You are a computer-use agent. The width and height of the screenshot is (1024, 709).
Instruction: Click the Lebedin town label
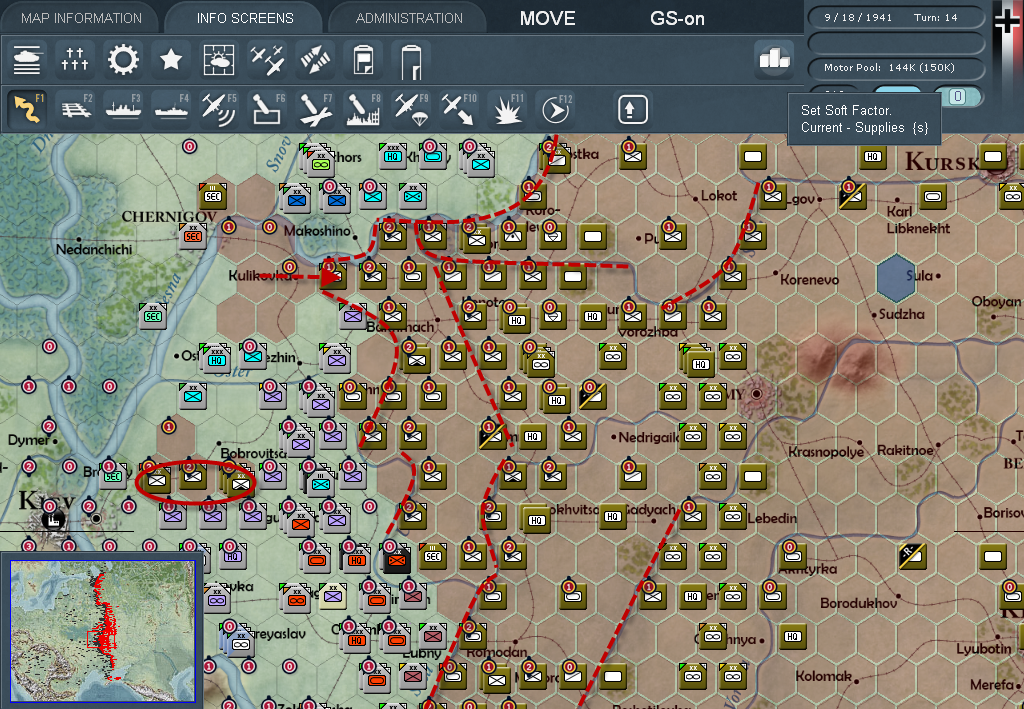[x=773, y=518]
